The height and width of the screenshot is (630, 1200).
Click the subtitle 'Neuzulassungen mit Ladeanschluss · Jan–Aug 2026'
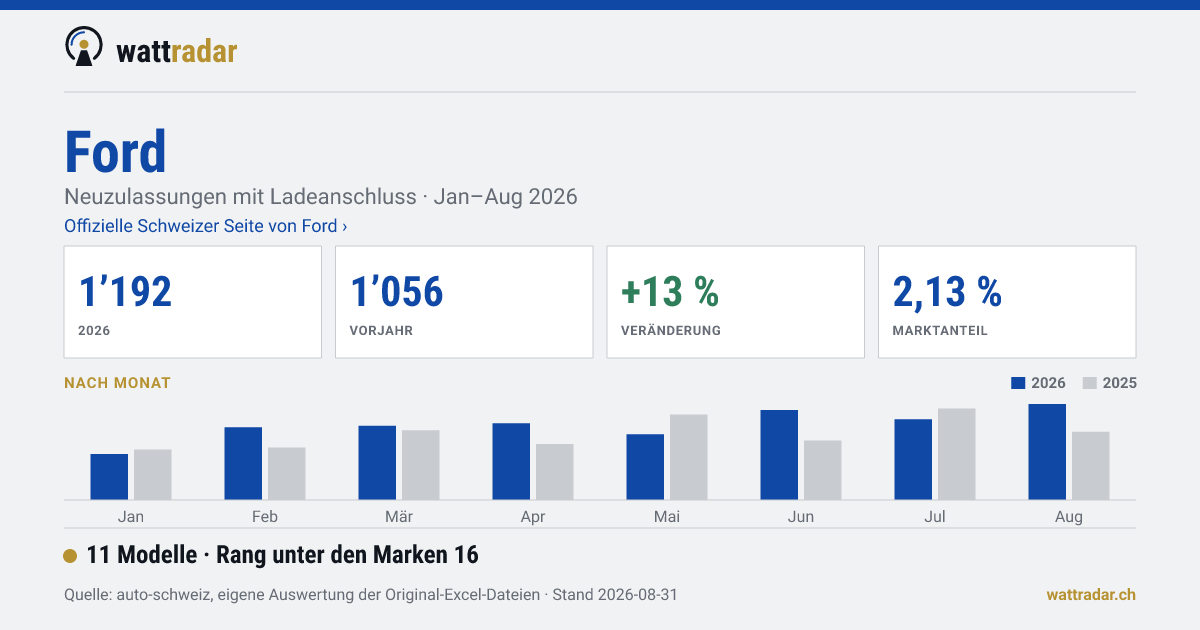(321, 196)
